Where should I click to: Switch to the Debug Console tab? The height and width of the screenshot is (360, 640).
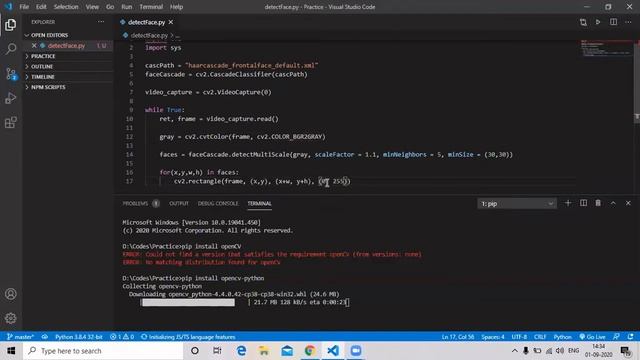pos(218,203)
